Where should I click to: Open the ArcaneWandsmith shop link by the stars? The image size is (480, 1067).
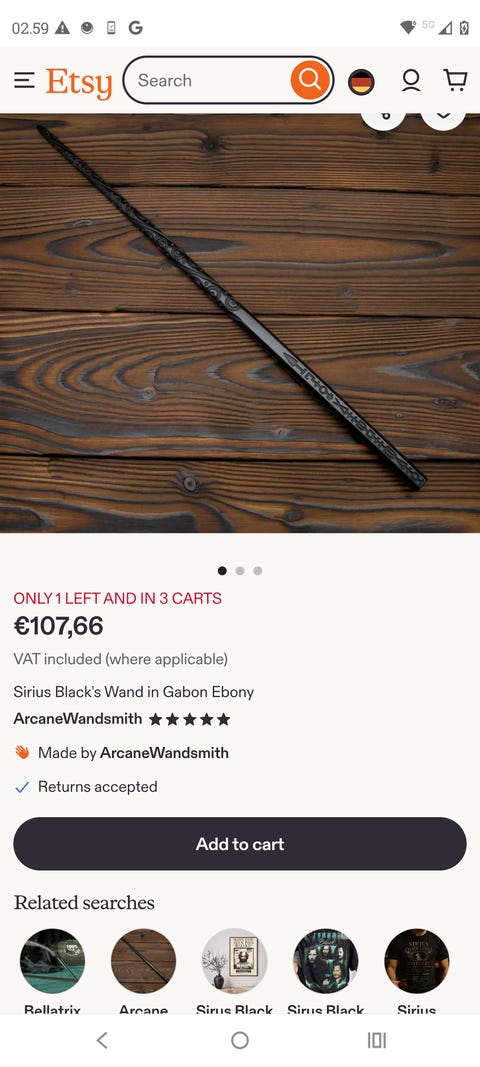(x=78, y=719)
